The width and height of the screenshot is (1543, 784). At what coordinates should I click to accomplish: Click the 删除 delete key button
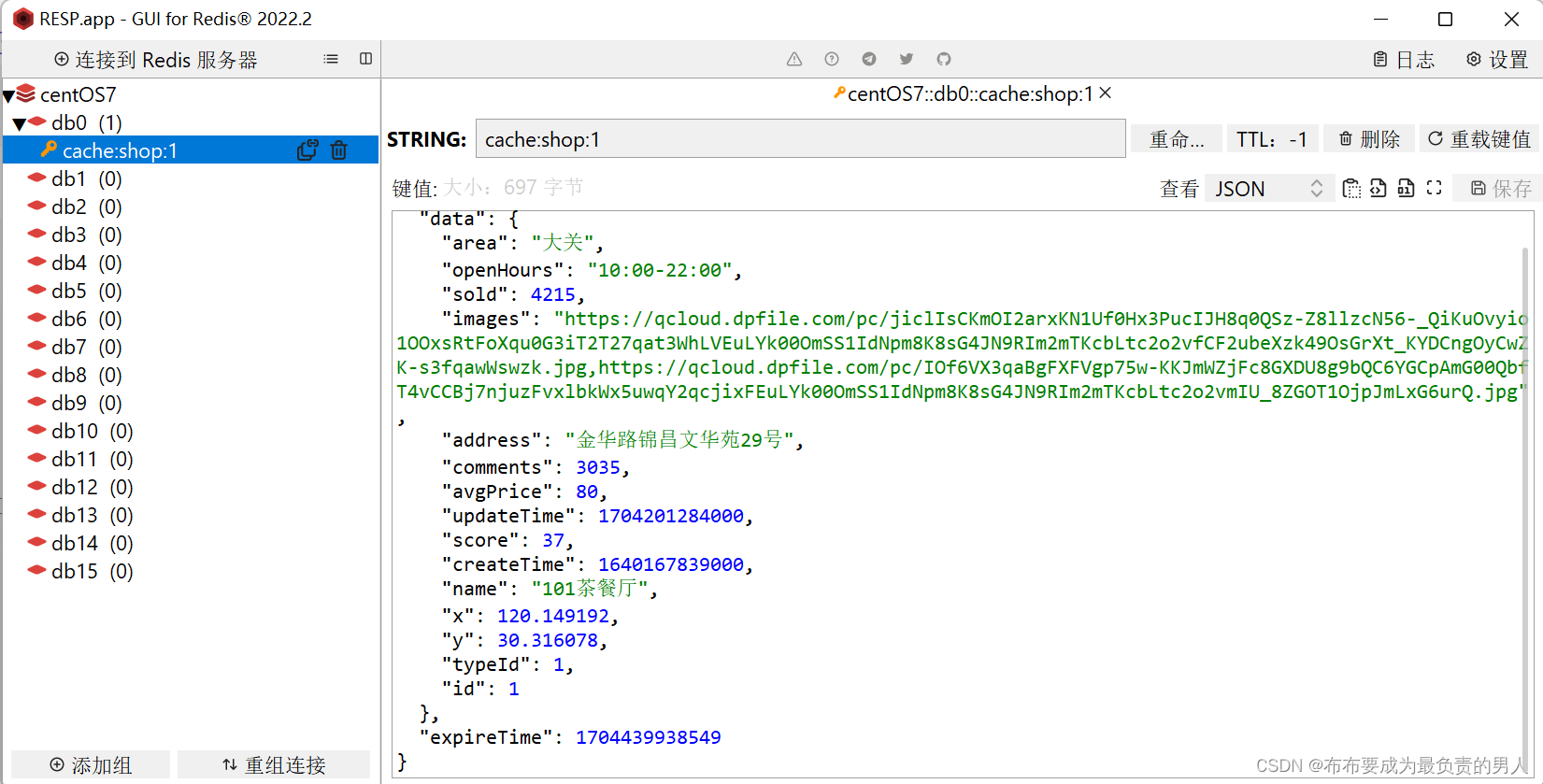1369,139
